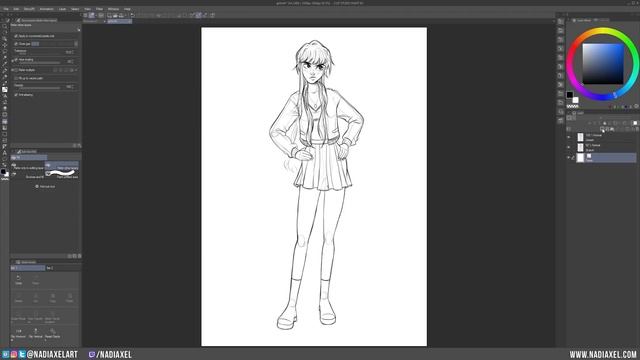Click the Add sub tool button
The image size is (640, 360).
tap(45, 187)
